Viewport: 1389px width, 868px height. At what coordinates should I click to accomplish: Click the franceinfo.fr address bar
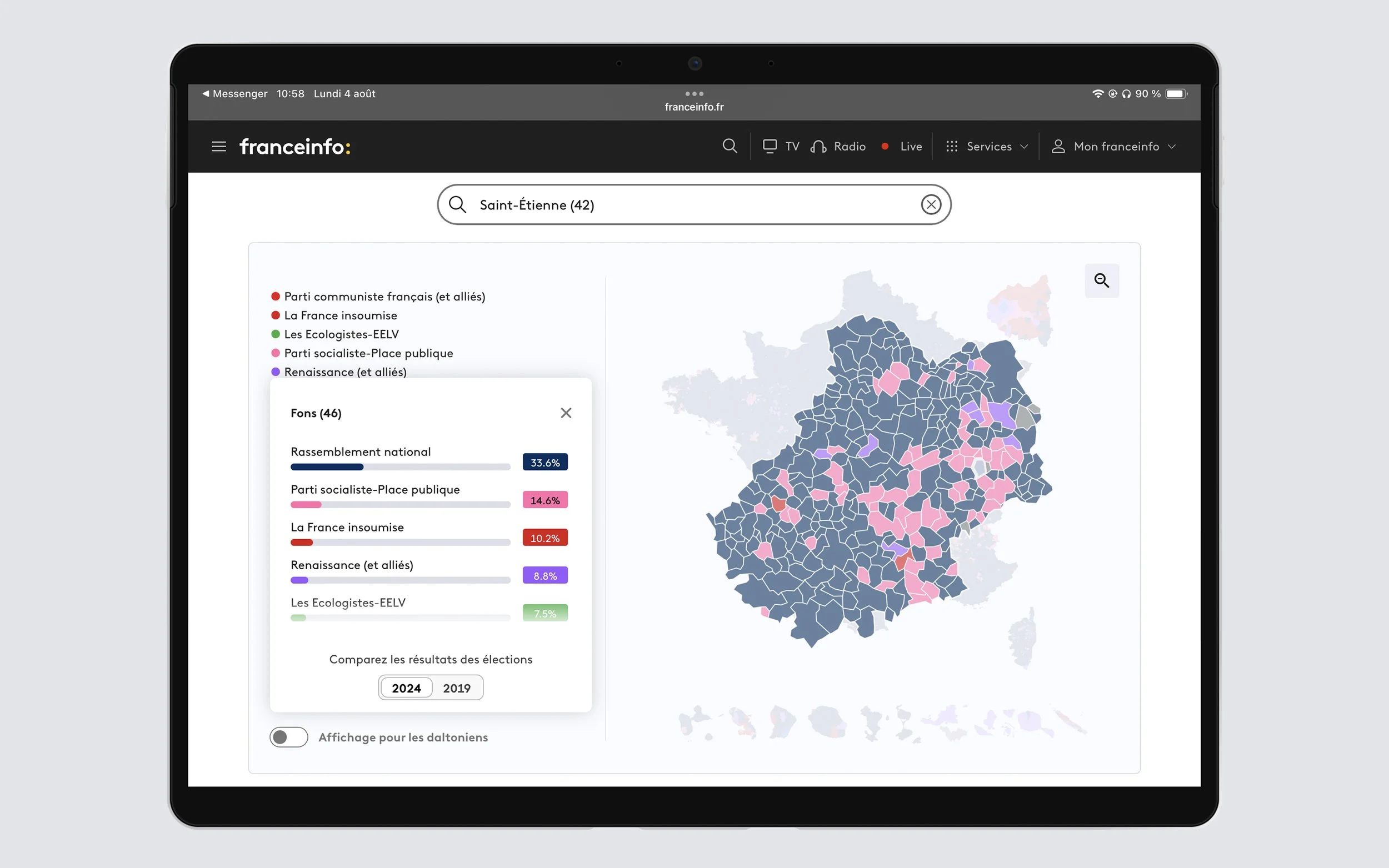[x=693, y=107]
